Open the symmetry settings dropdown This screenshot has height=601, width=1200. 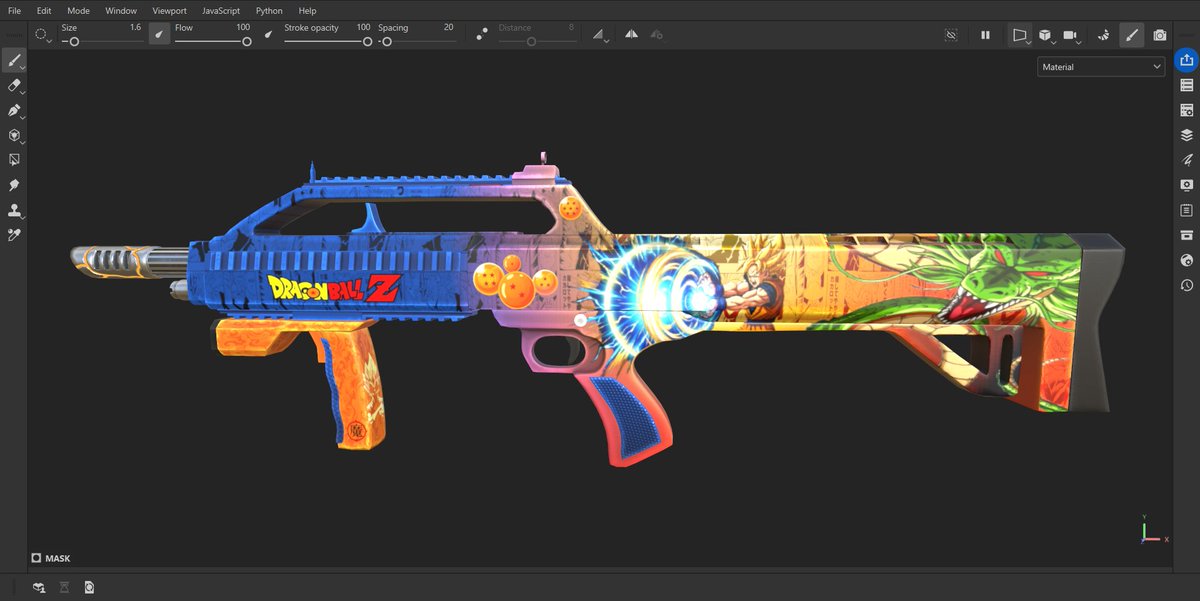[599, 34]
